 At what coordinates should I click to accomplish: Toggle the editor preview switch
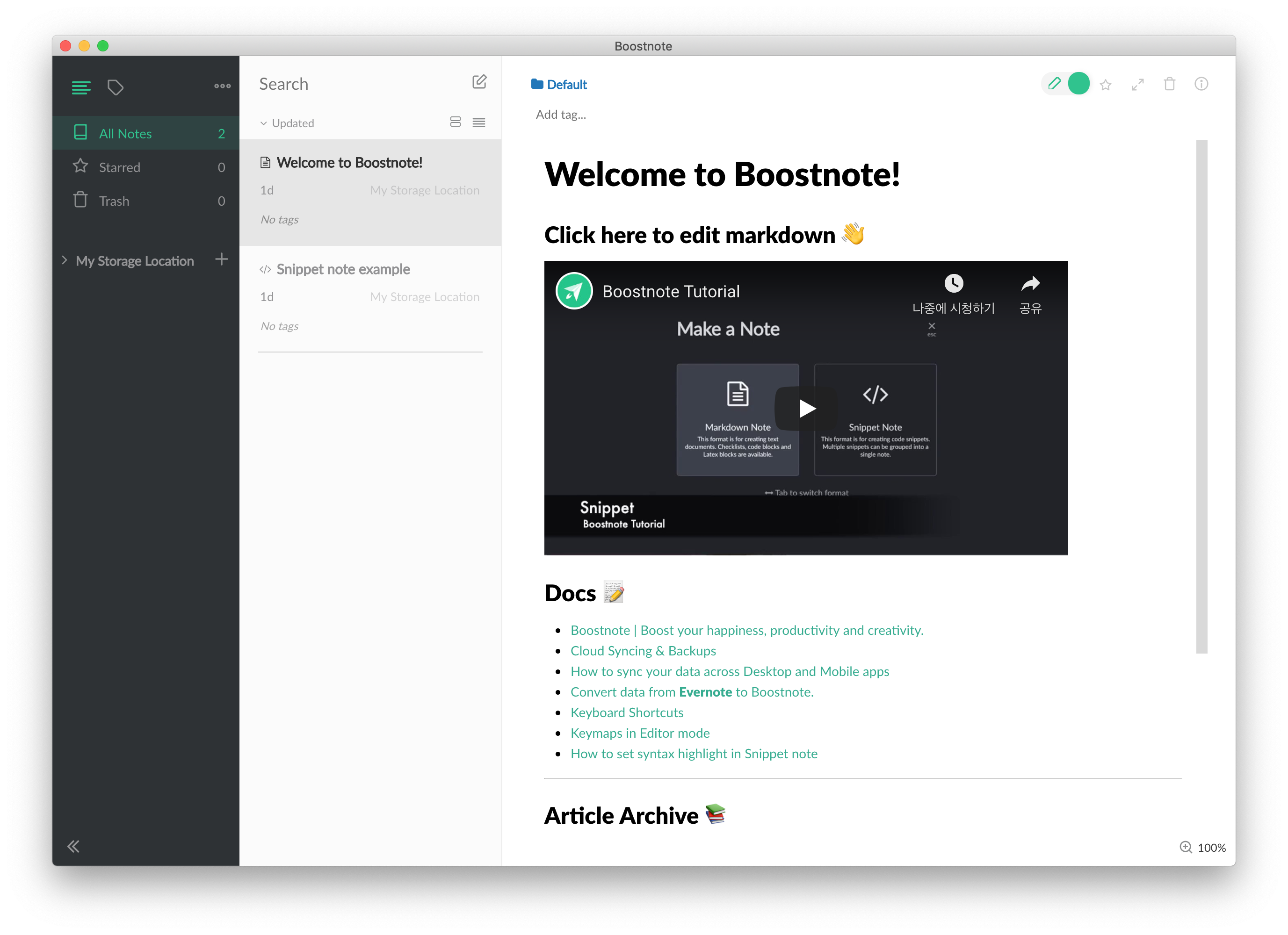click(1079, 84)
